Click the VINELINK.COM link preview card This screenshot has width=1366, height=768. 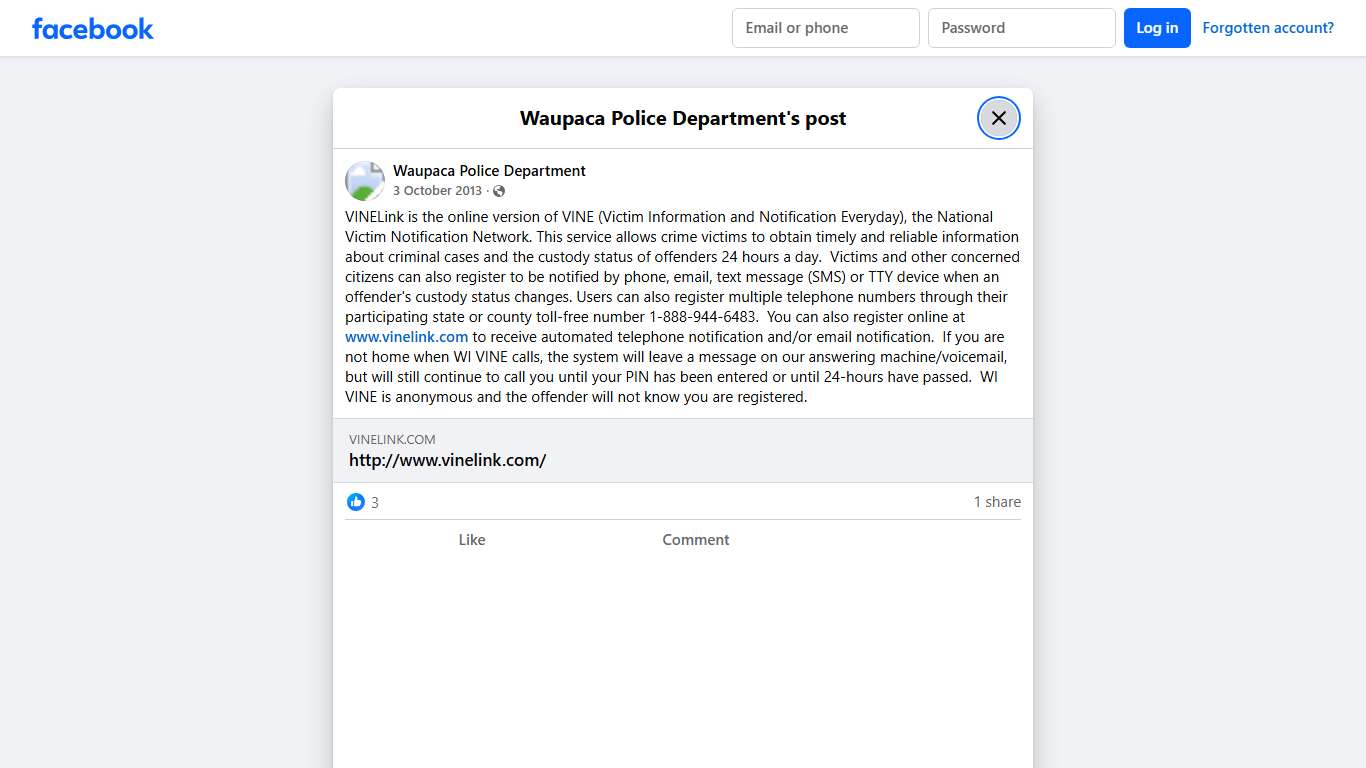point(683,450)
